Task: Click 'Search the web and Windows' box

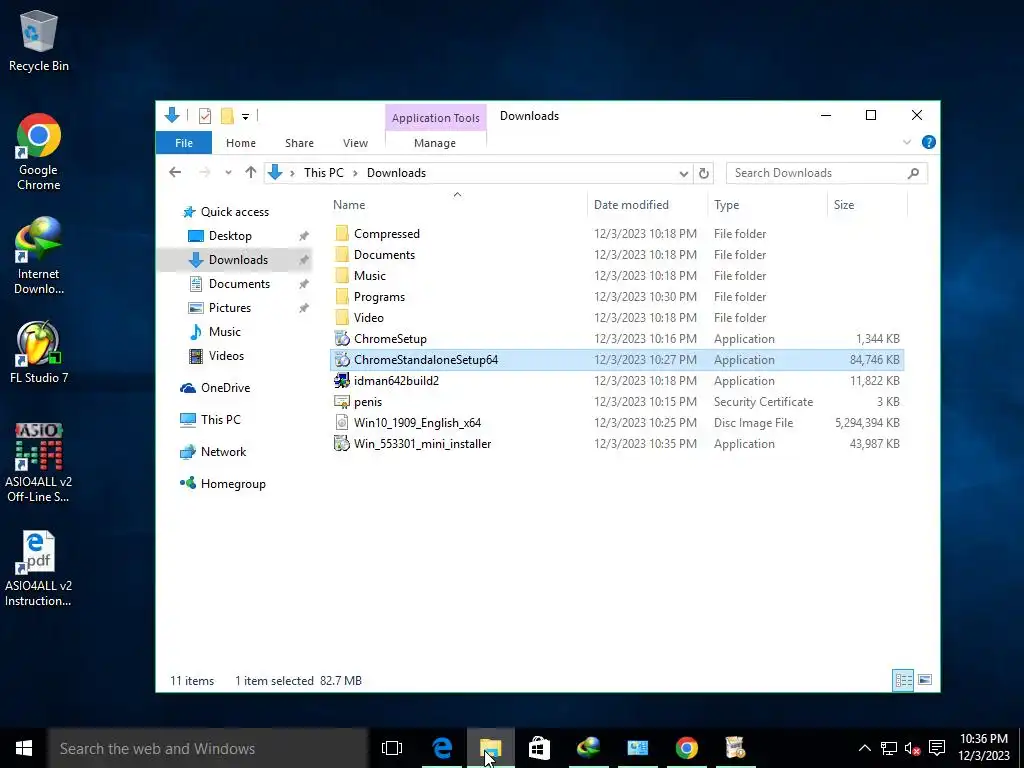Action: click(x=208, y=748)
